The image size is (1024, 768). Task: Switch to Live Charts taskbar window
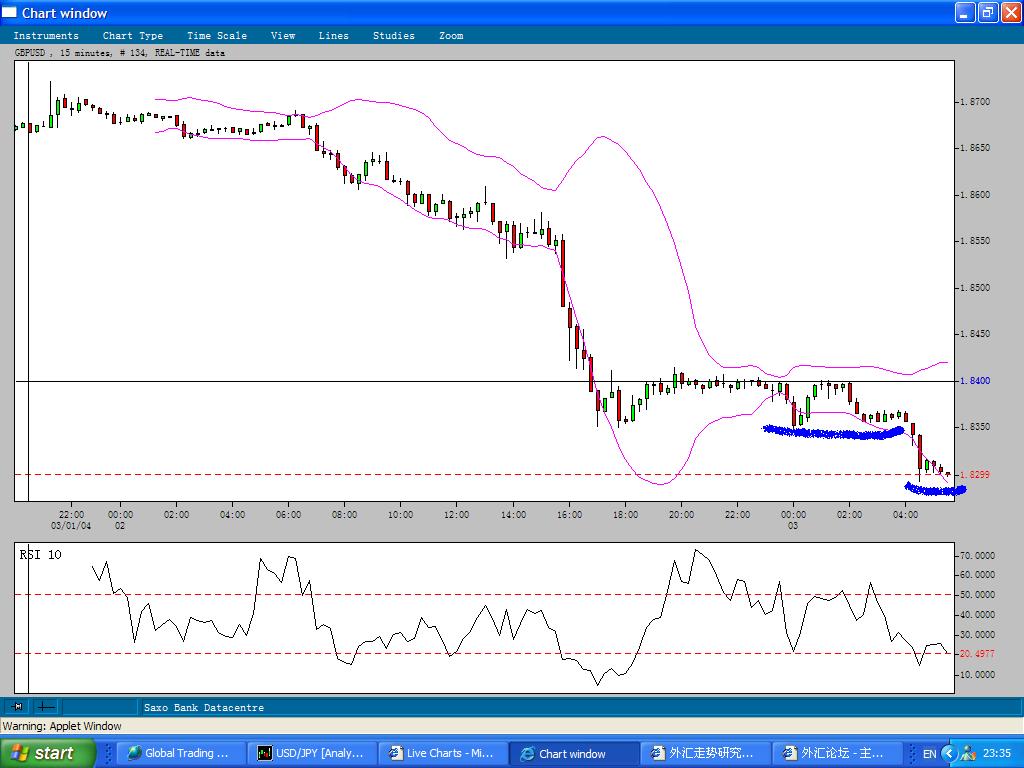pyautogui.click(x=442, y=753)
